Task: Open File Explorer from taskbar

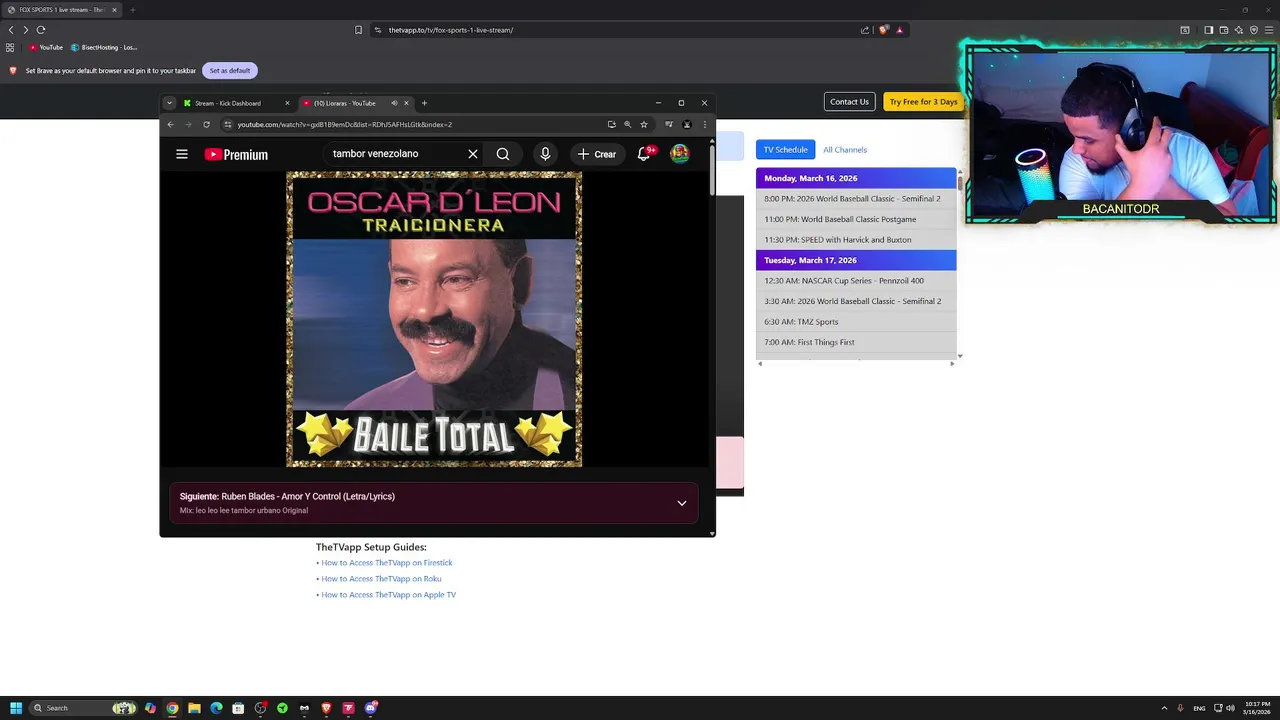Action: tap(194, 708)
